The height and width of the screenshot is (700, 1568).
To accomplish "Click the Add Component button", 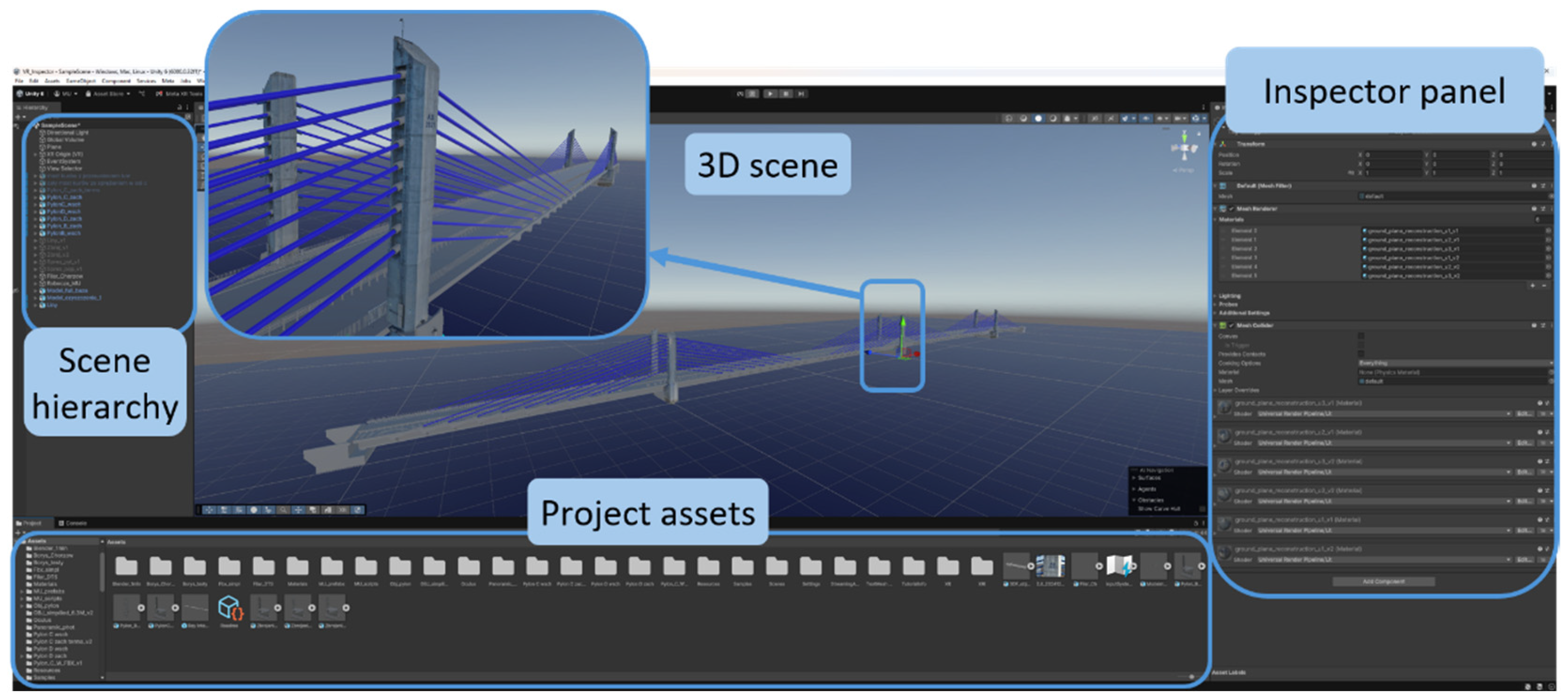I will 1384,581.
